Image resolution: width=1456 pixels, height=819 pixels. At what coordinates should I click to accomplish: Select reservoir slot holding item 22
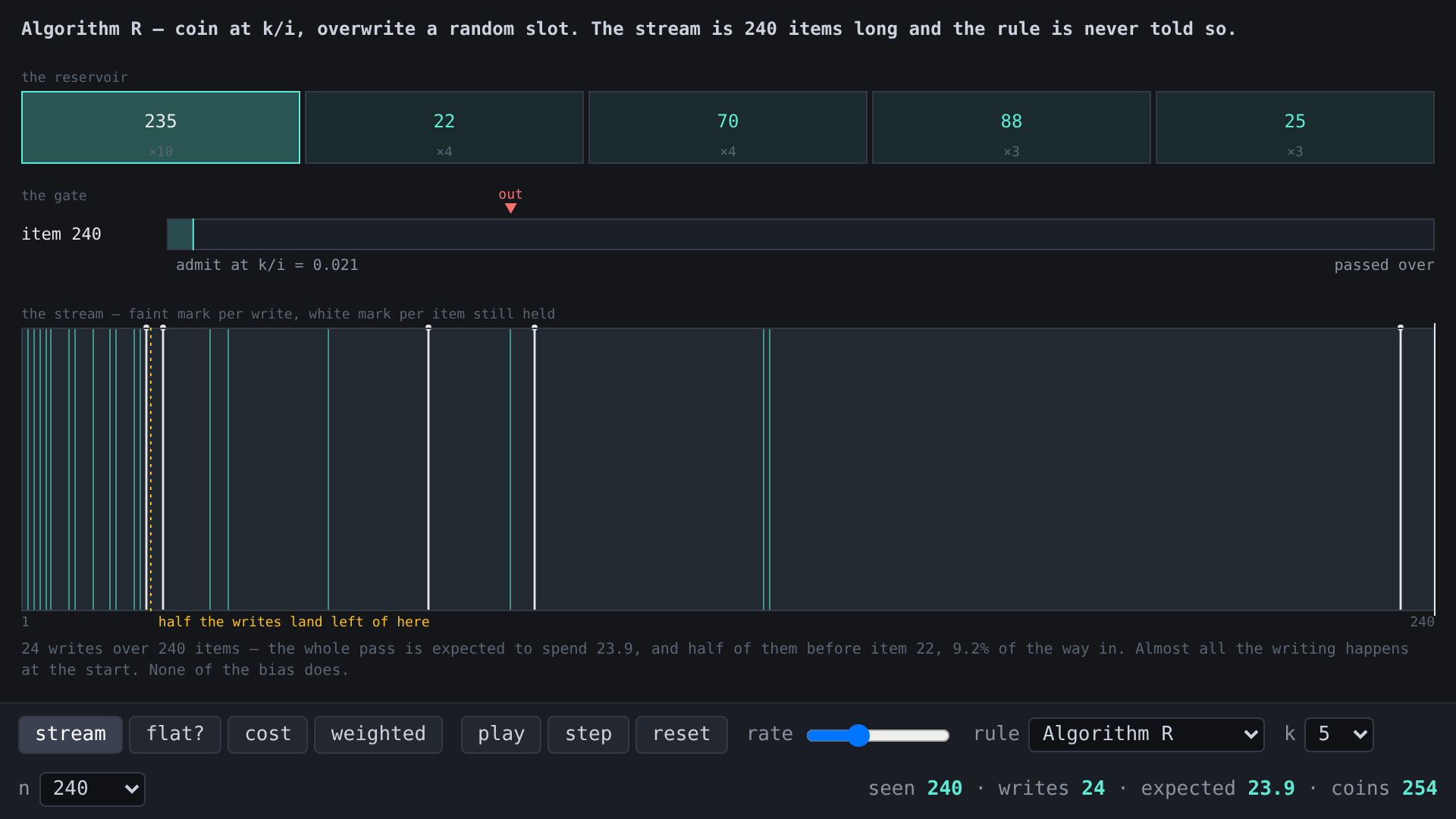click(x=444, y=127)
